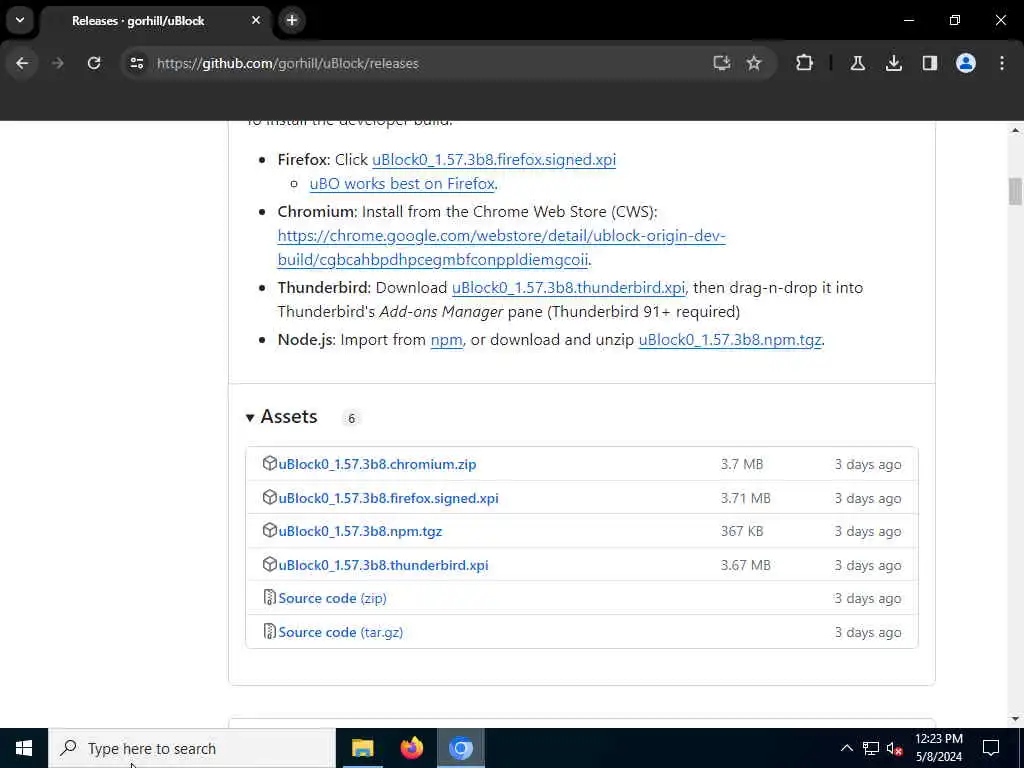Open site information icon in address bar
Image resolution: width=1024 pixels, height=768 pixels.
pyautogui.click(x=136, y=63)
